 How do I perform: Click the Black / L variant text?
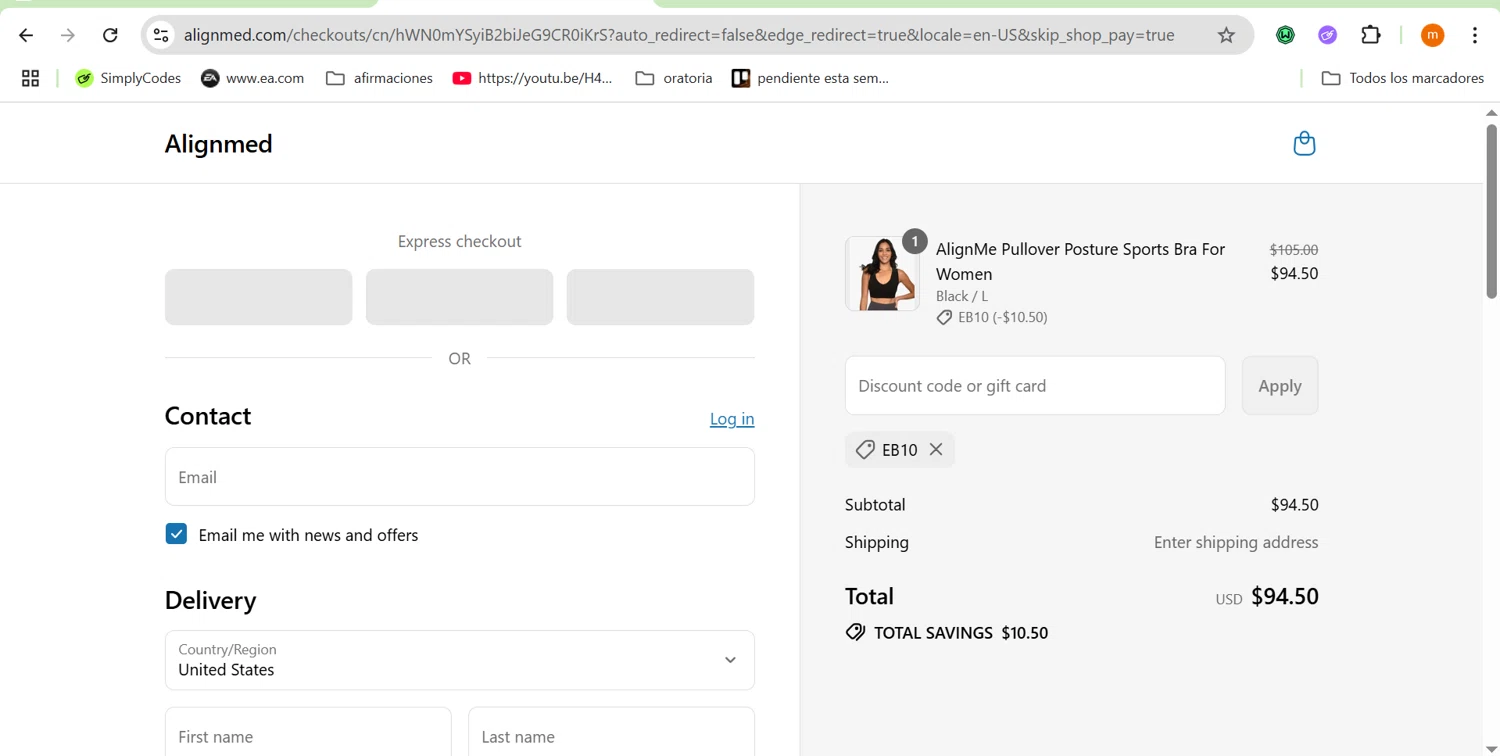click(962, 296)
